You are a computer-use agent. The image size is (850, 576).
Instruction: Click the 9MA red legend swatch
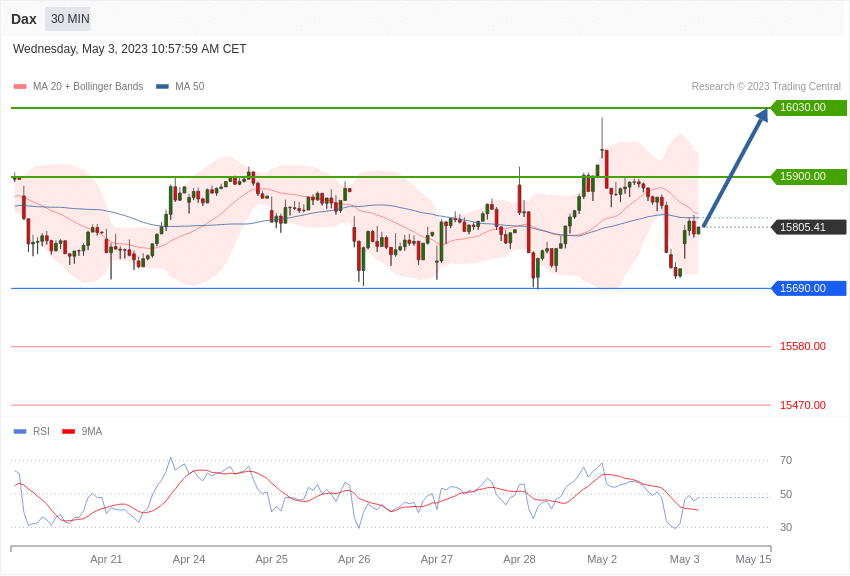(x=68, y=431)
